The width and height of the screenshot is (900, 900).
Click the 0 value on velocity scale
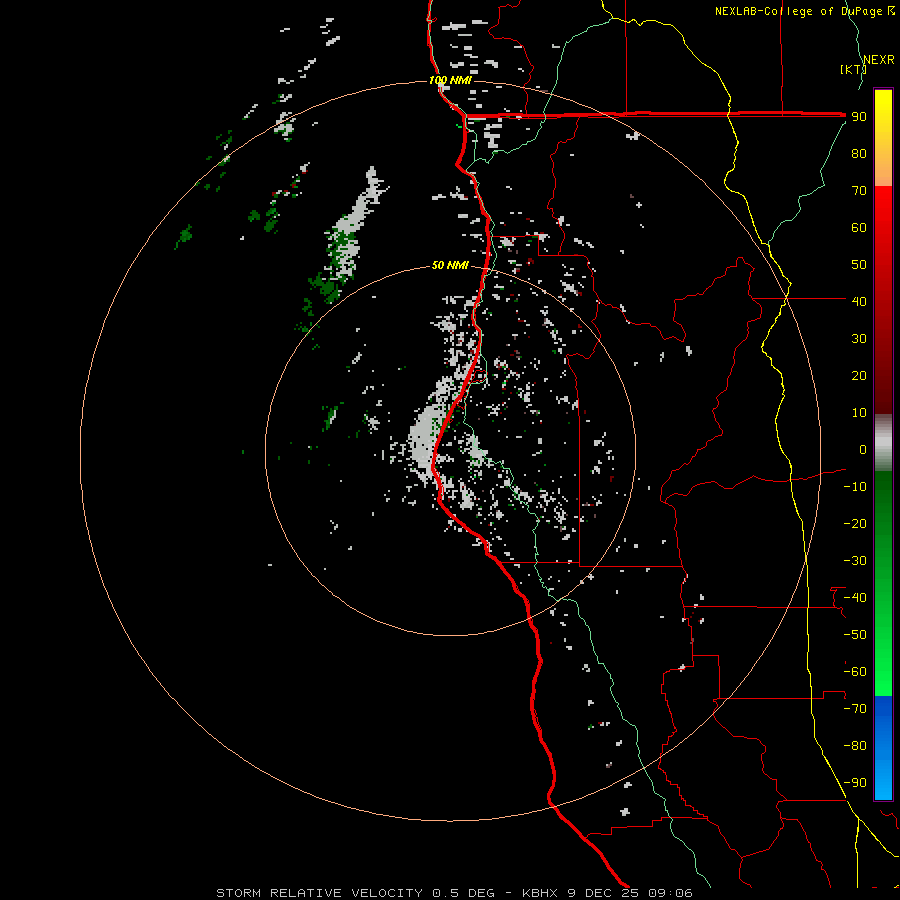863,449
